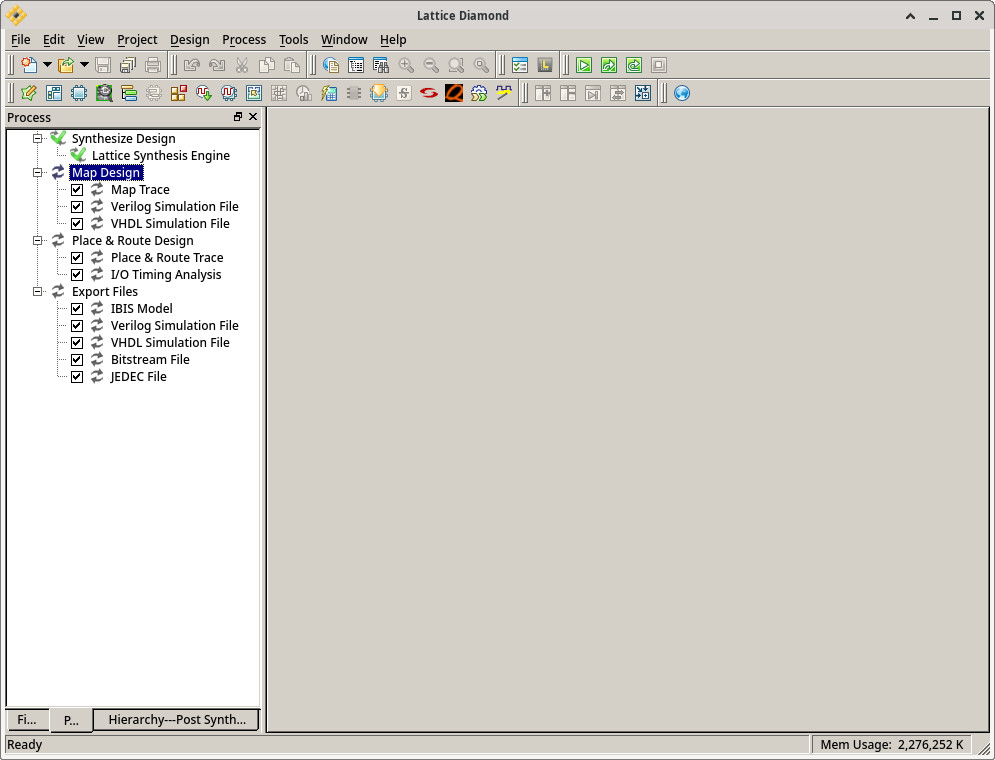Close the Process panel
This screenshot has height=760, width=995.
tap(253, 117)
